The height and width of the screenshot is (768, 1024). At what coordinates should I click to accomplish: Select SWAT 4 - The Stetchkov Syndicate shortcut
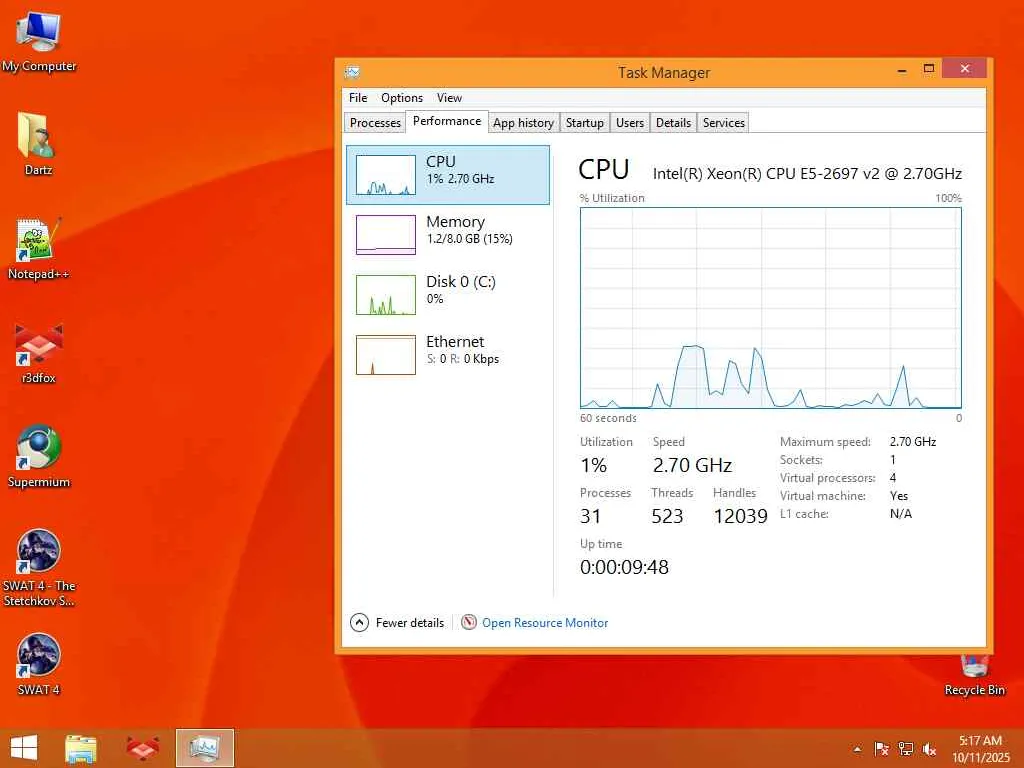coord(39,568)
